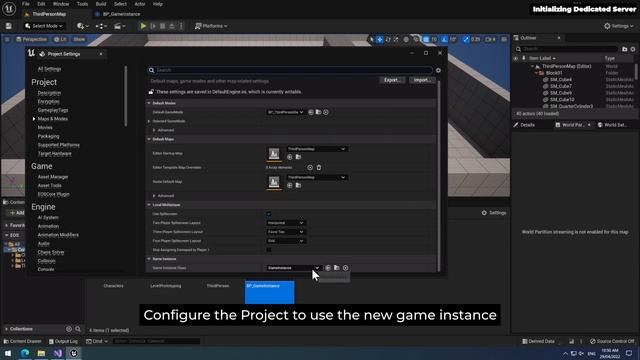Open the File menu
This screenshot has width=640, height=360.
26,4
